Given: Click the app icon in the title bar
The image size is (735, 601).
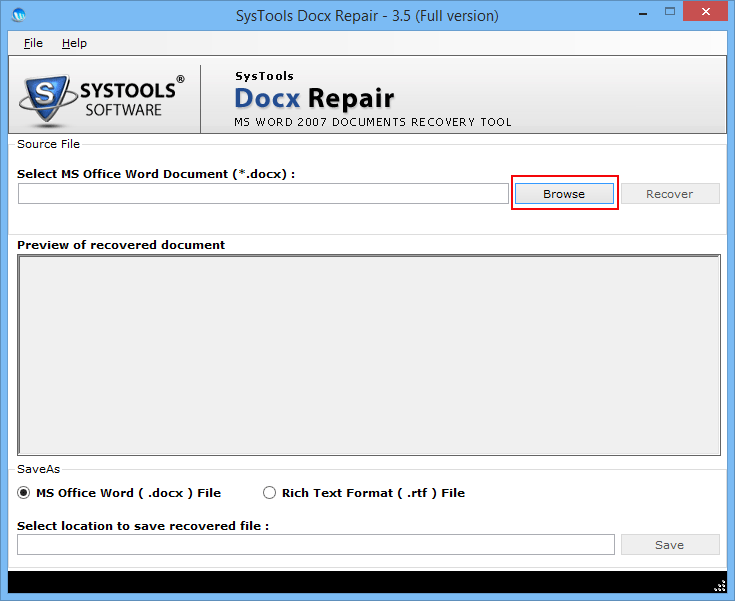Looking at the screenshot, I should 19,15.
